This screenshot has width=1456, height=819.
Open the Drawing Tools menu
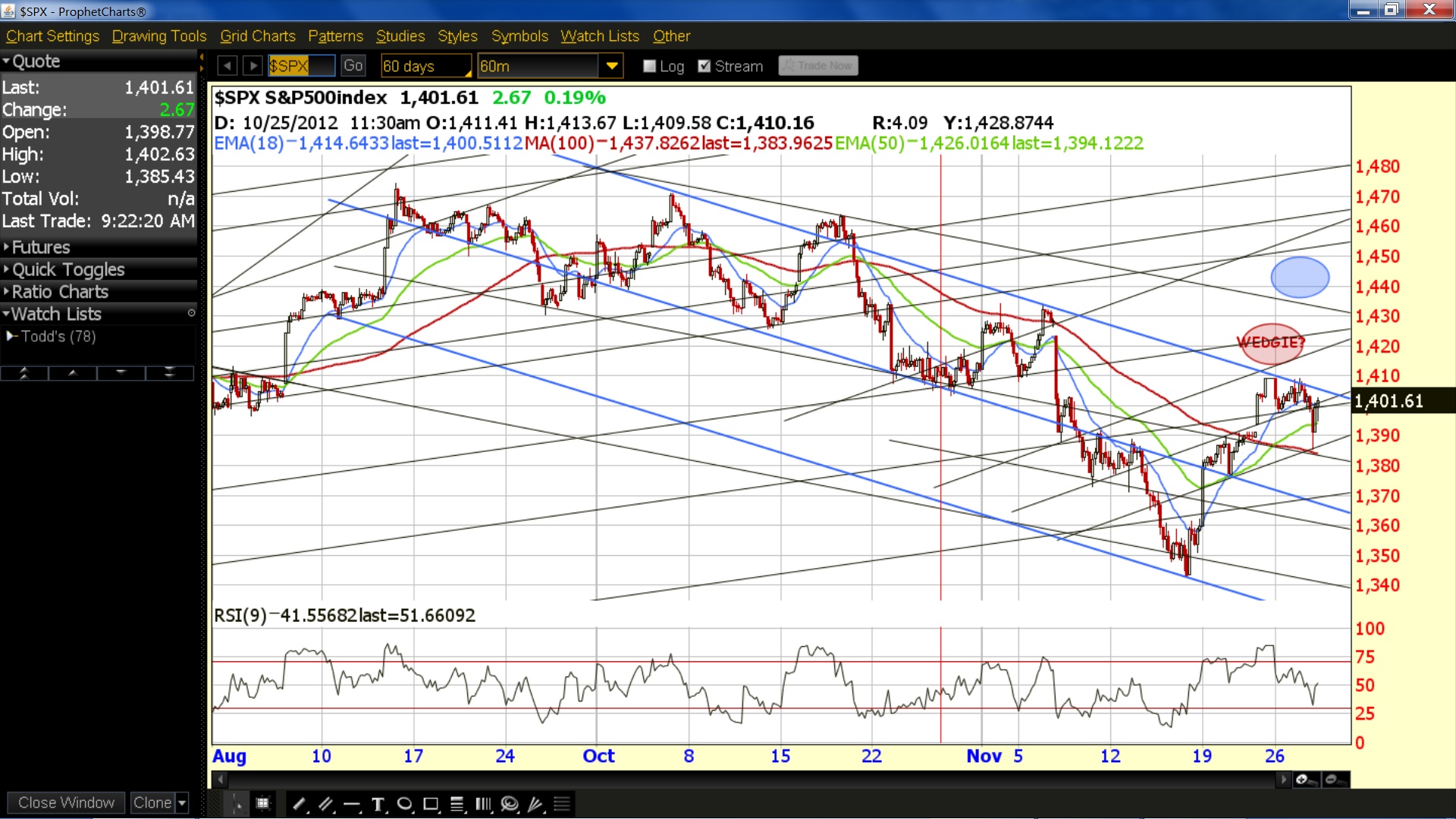pyautogui.click(x=159, y=36)
